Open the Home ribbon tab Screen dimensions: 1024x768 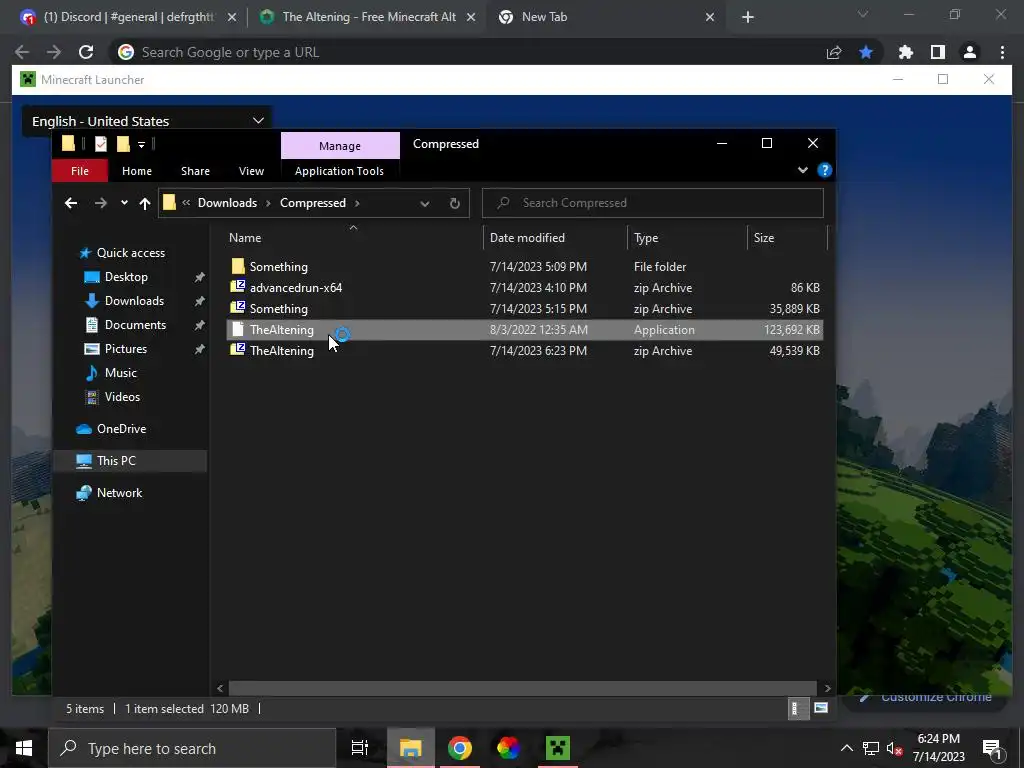(x=136, y=171)
